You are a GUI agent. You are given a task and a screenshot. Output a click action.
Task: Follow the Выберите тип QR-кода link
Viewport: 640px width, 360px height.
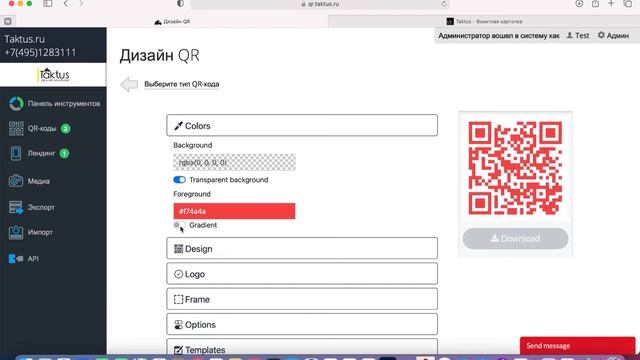182,84
